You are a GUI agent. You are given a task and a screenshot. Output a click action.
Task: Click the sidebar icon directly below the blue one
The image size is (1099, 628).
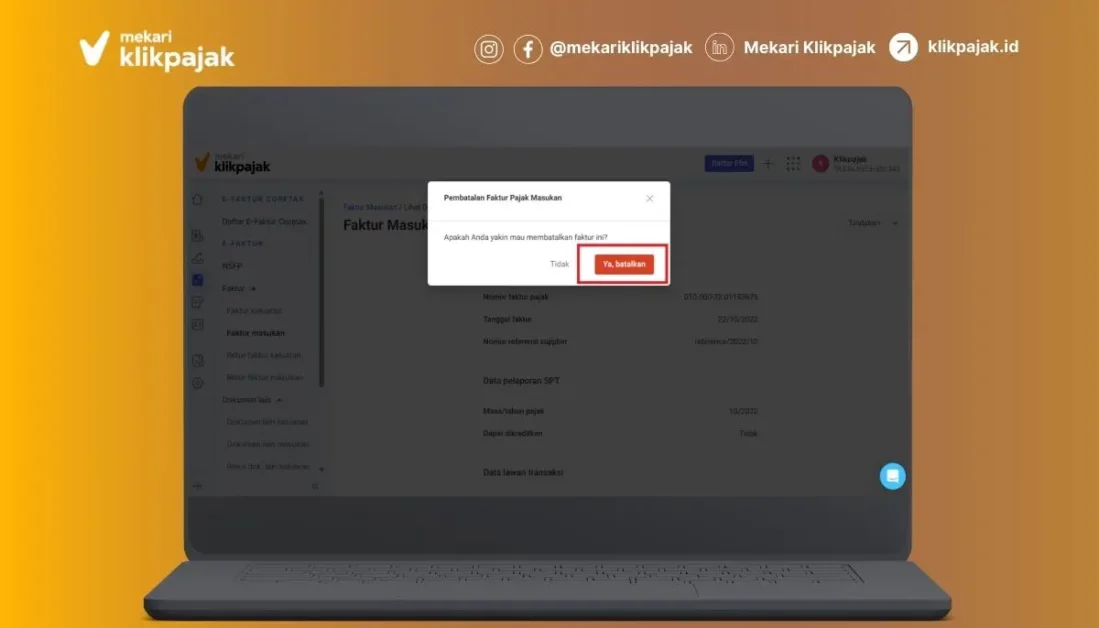pos(198,302)
